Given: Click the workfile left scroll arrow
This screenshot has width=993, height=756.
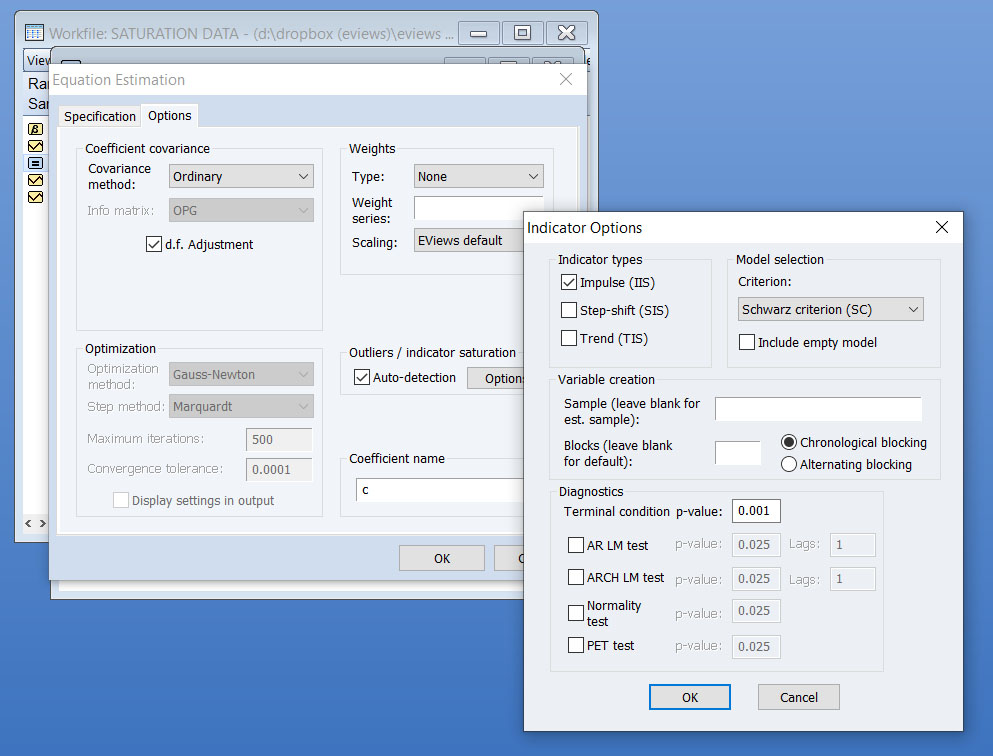Looking at the screenshot, I should pyautogui.click(x=28, y=523).
